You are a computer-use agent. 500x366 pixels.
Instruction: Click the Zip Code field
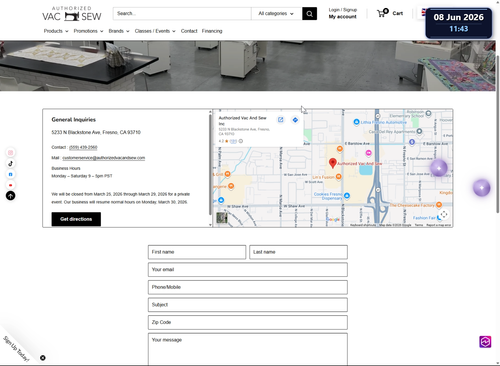(x=248, y=322)
